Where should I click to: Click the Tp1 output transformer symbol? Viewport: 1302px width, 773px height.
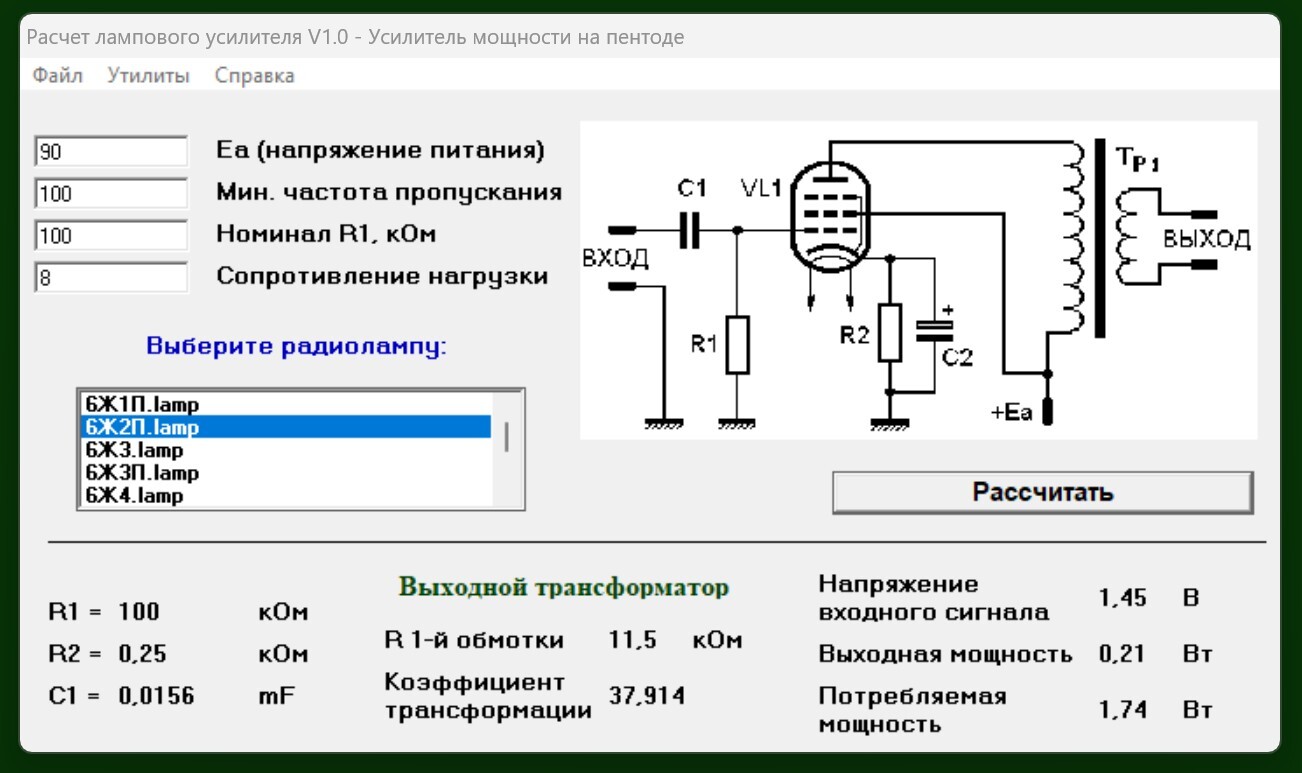pyautogui.click(x=1100, y=240)
